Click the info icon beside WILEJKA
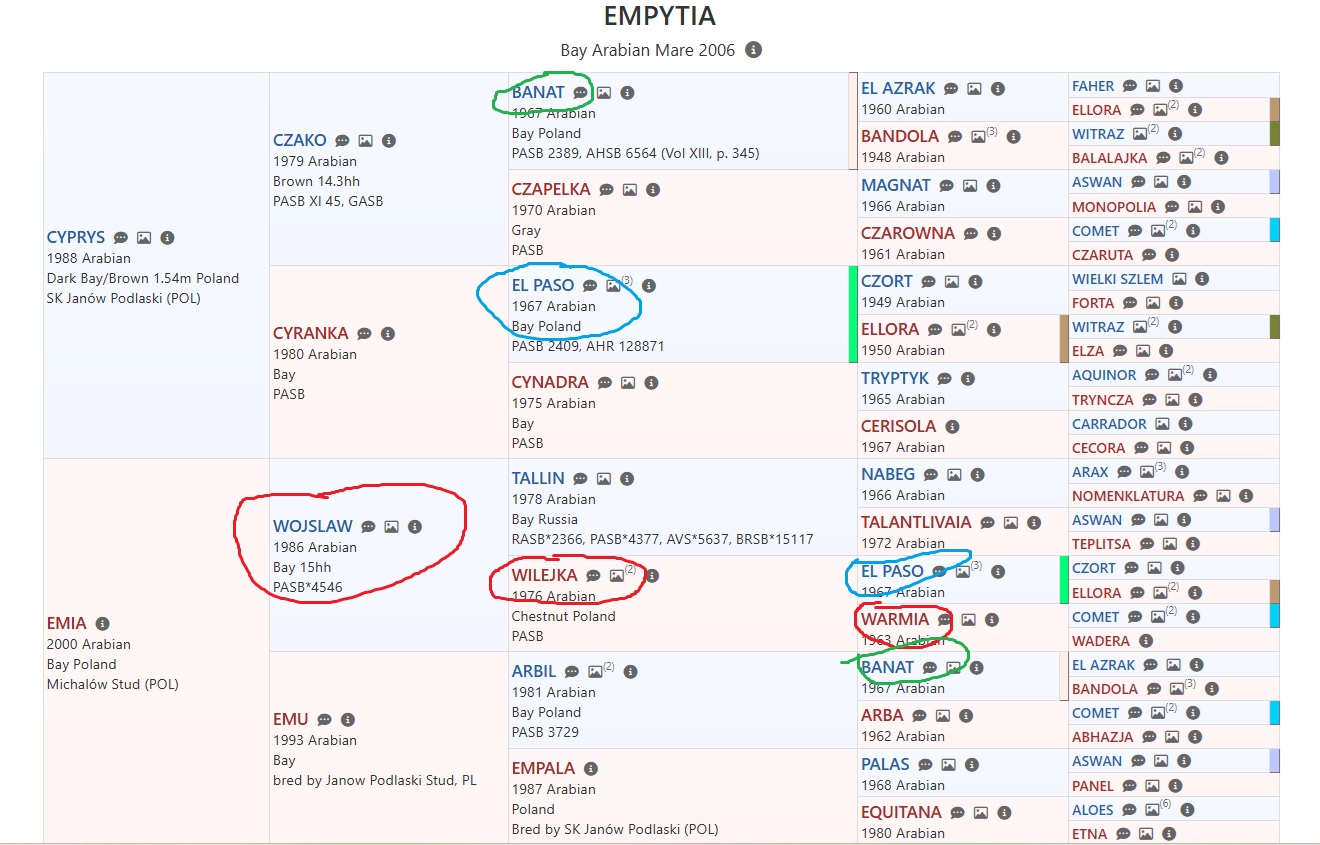This screenshot has height=845, width=1320. pos(652,576)
